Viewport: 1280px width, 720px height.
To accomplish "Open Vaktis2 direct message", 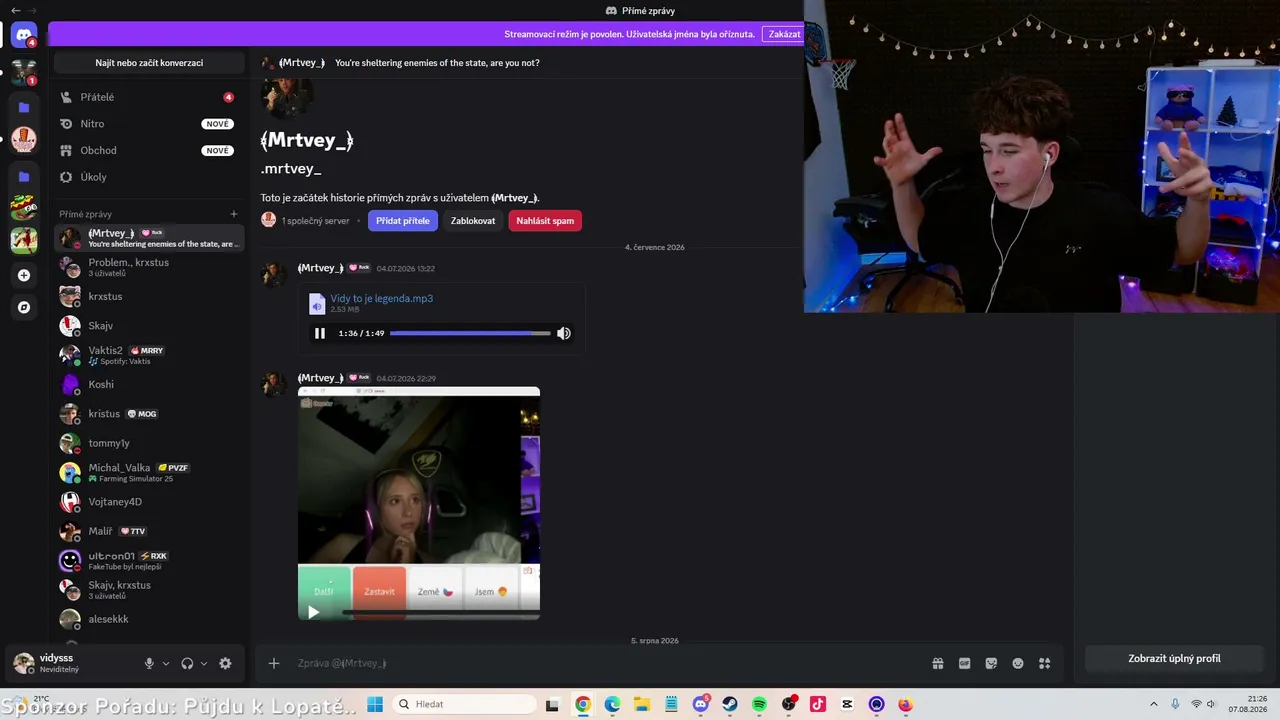I will pyautogui.click(x=147, y=355).
